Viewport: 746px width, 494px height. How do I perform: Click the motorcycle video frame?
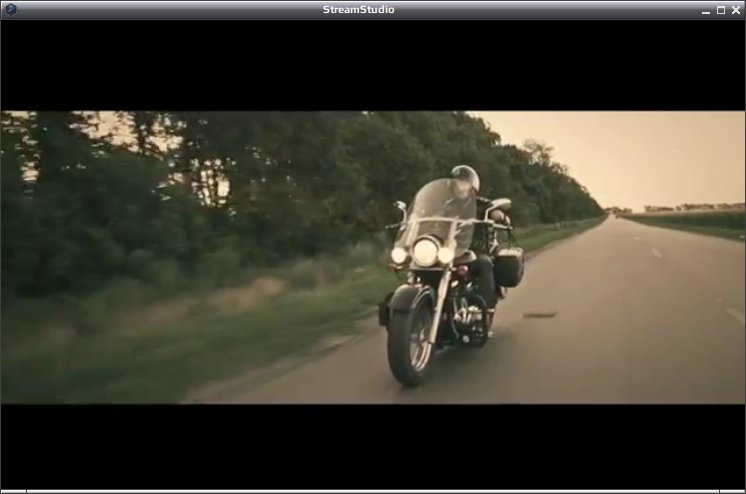[373, 257]
